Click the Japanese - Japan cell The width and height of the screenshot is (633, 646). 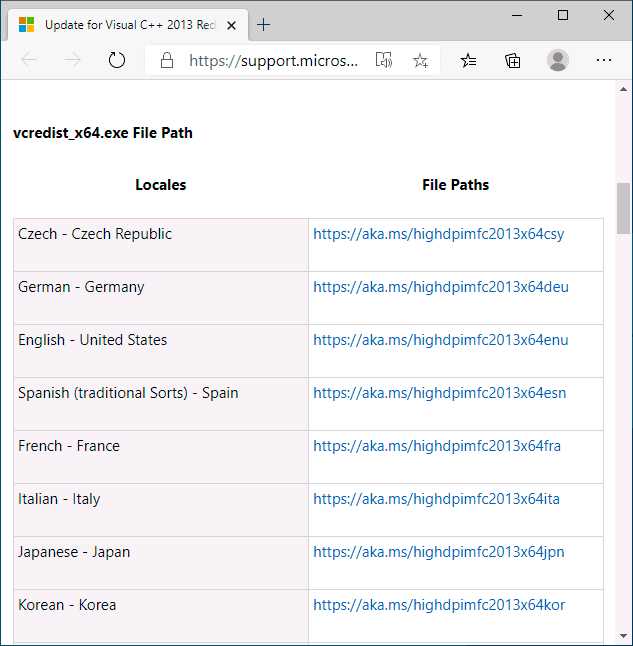coord(161,563)
